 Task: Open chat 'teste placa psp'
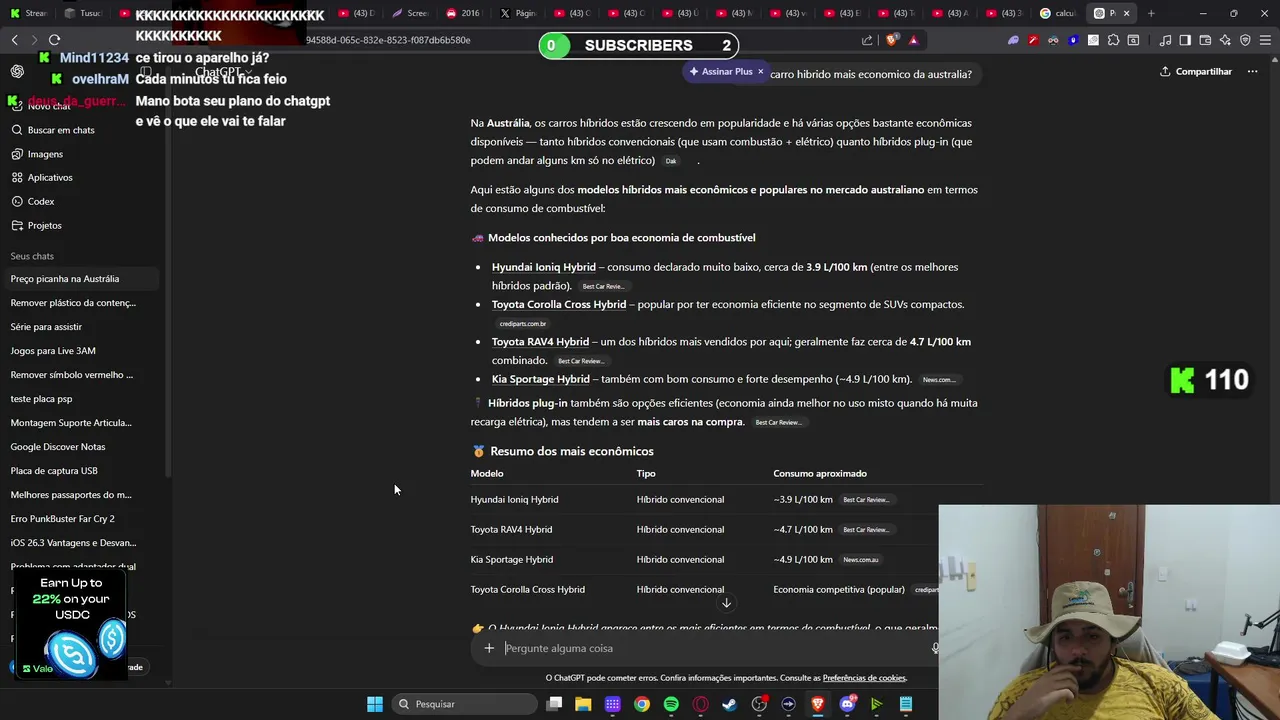click(80, 399)
